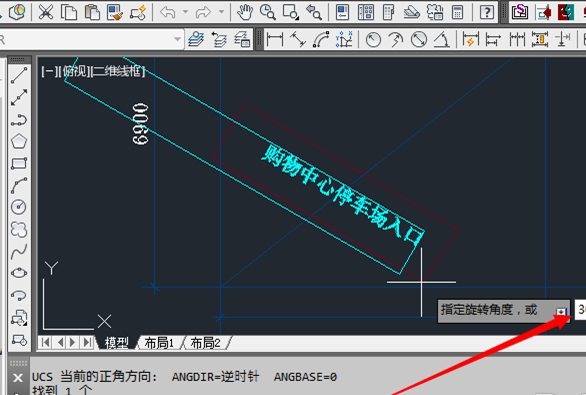Expand the Undo history dropdown arrow
Image resolution: width=586 pixels, height=395 pixels.
tap(185, 12)
